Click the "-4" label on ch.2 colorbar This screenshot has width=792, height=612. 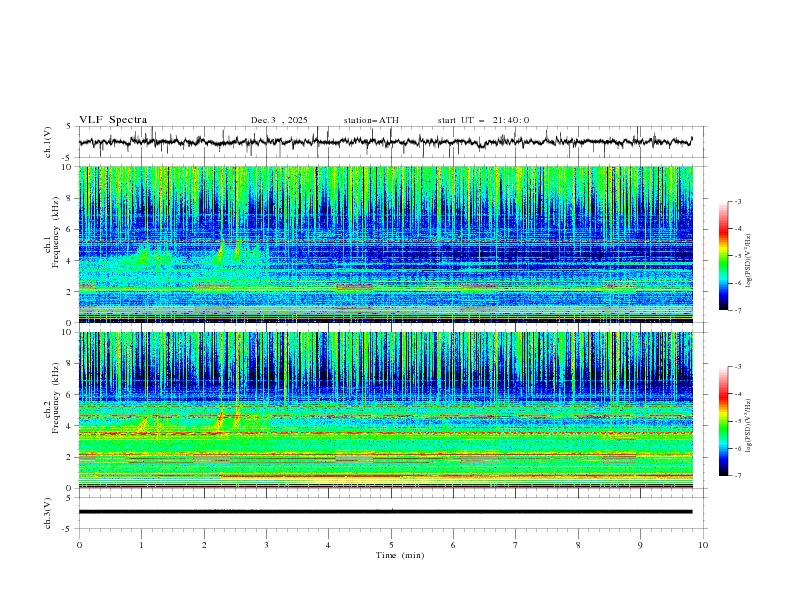point(737,394)
